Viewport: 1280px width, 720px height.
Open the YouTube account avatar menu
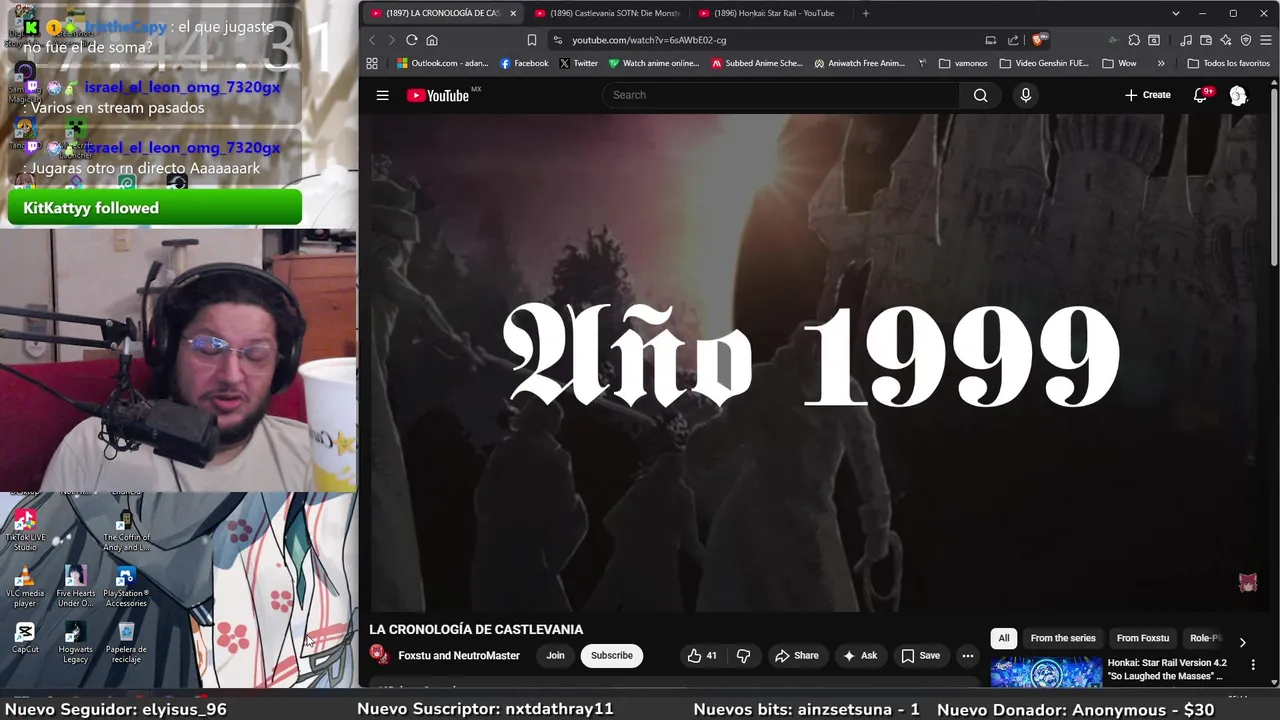(x=1238, y=95)
